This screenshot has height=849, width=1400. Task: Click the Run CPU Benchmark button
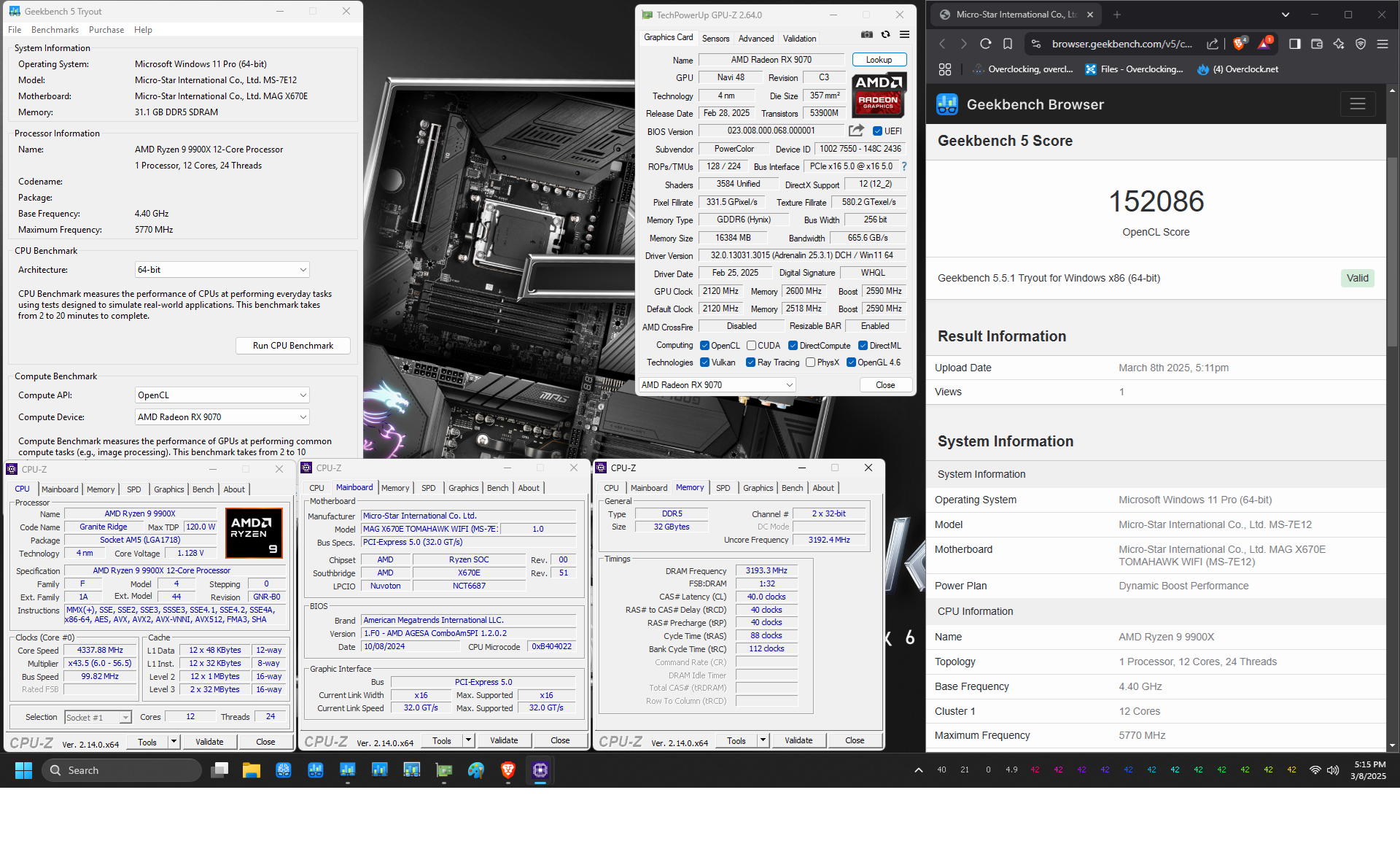tap(293, 346)
